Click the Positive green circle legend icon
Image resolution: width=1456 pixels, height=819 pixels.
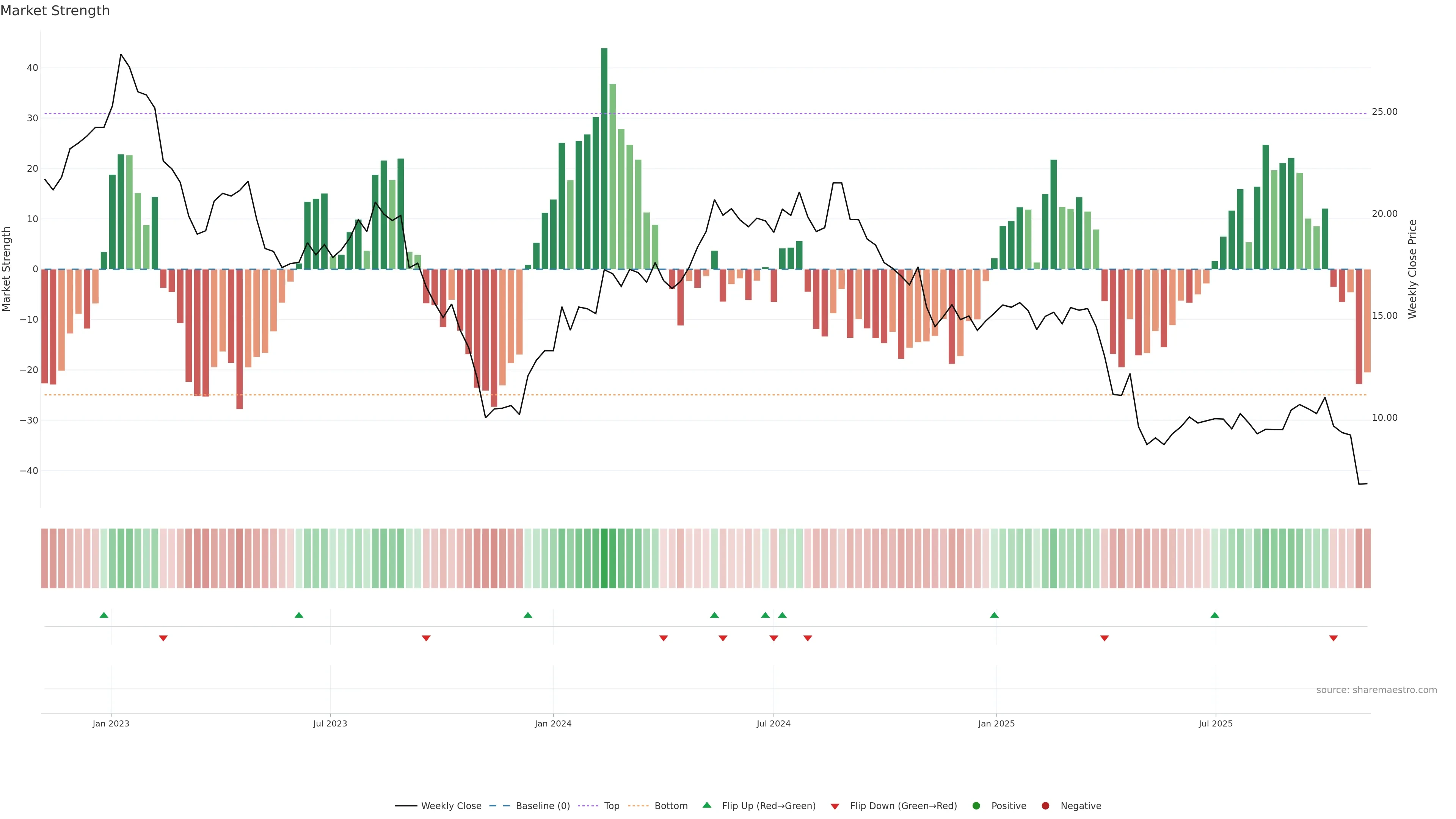coord(976,806)
